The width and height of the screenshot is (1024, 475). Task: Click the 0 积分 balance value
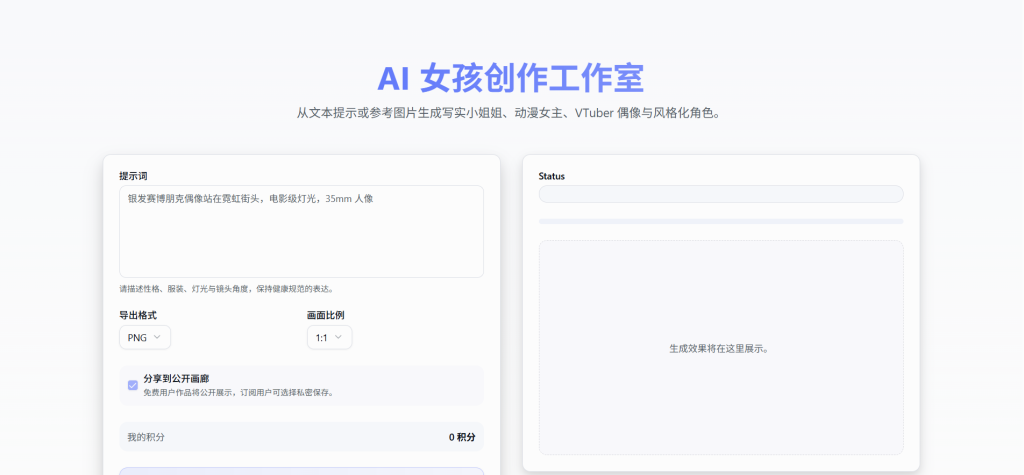[462, 437]
